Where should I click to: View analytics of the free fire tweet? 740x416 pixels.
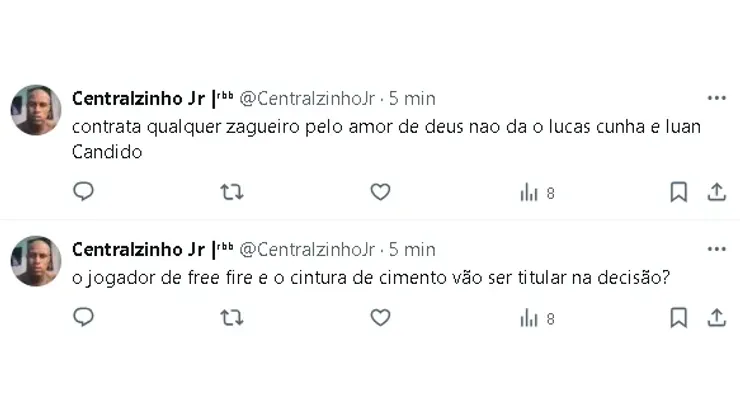pos(537,319)
